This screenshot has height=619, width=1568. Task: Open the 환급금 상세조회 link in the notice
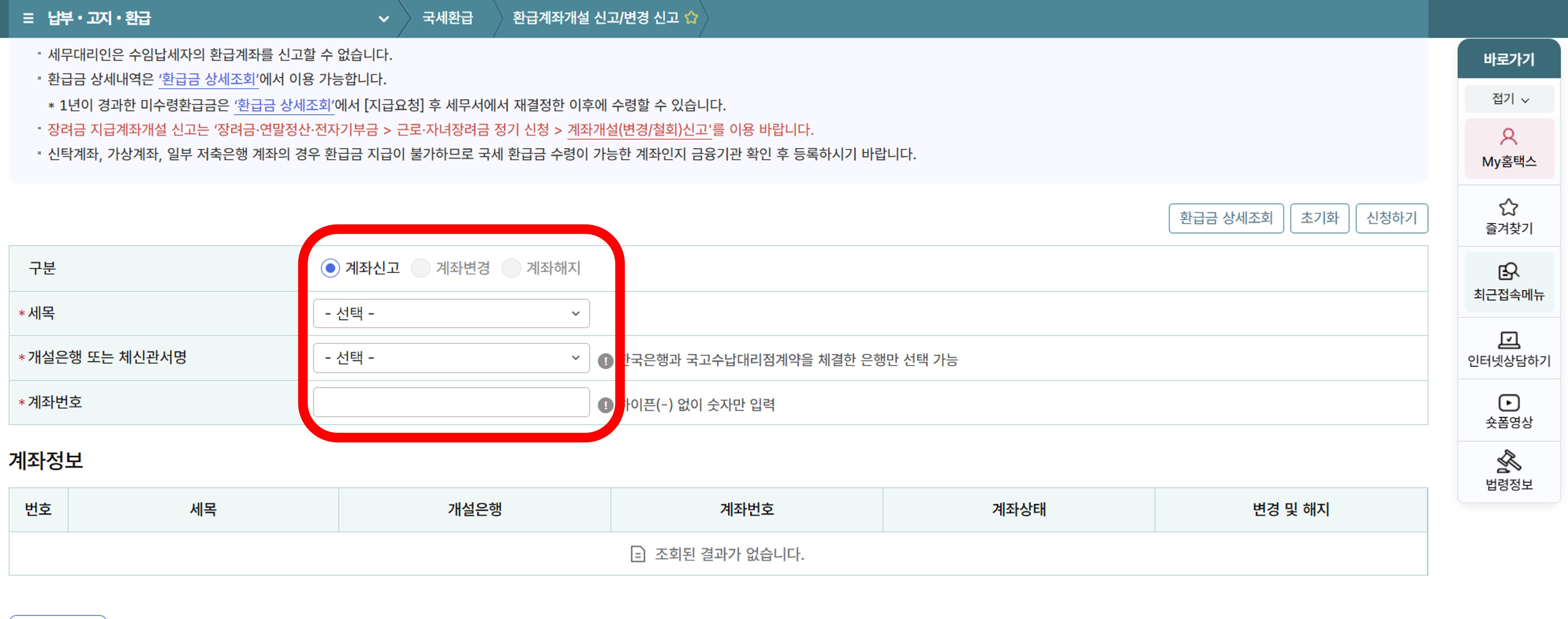coord(207,79)
